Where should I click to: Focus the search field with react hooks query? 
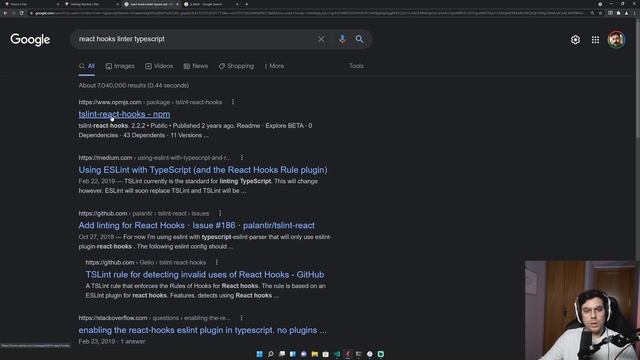(196, 39)
